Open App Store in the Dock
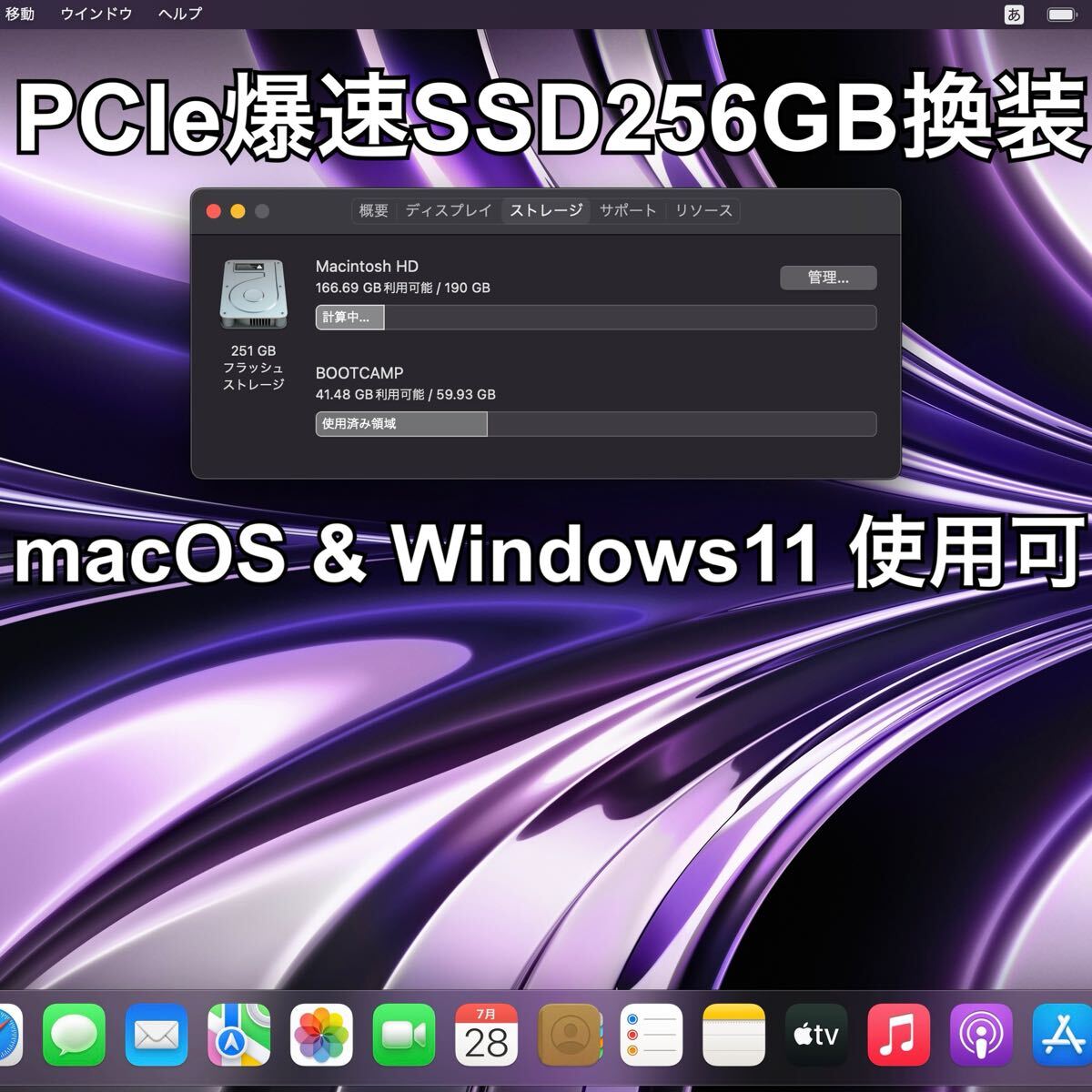This screenshot has width=1092, height=1092. [1062, 1036]
